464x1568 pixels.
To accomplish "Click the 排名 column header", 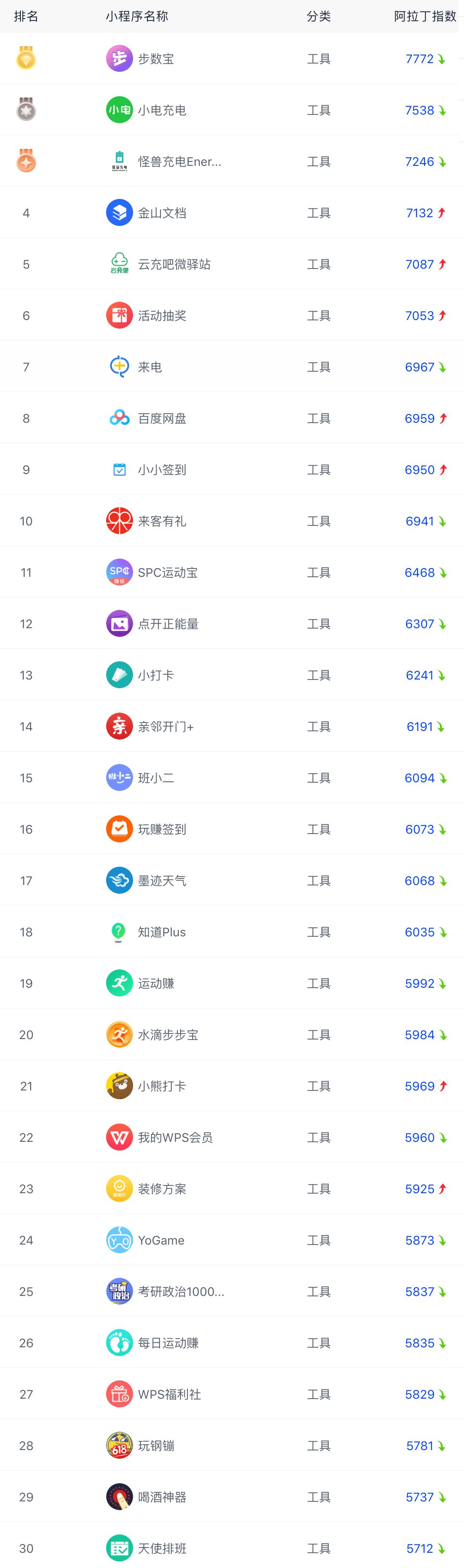I will pyautogui.click(x=26, y=17).
